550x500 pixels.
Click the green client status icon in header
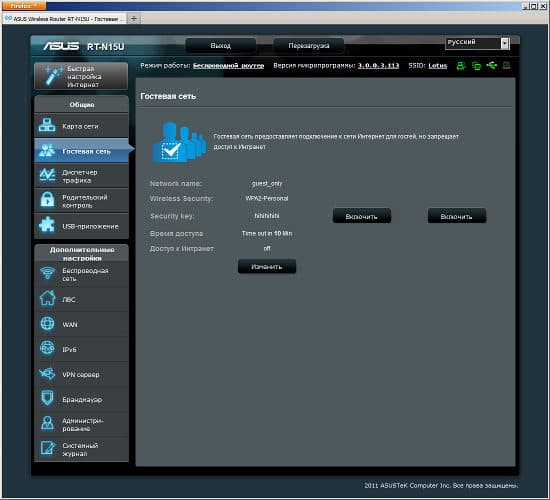point(461,66)
